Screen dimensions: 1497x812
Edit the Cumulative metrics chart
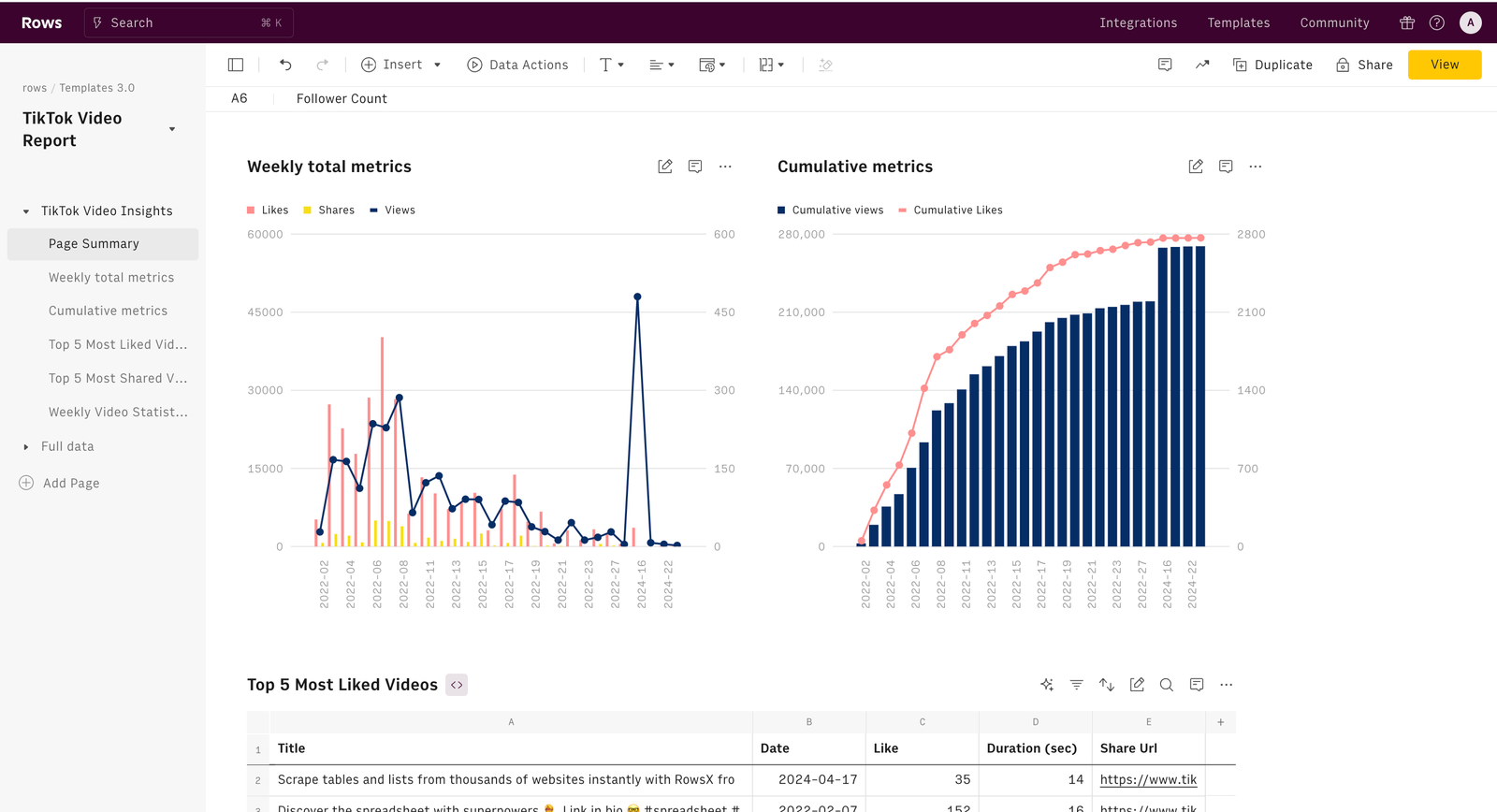(1196, 167)
